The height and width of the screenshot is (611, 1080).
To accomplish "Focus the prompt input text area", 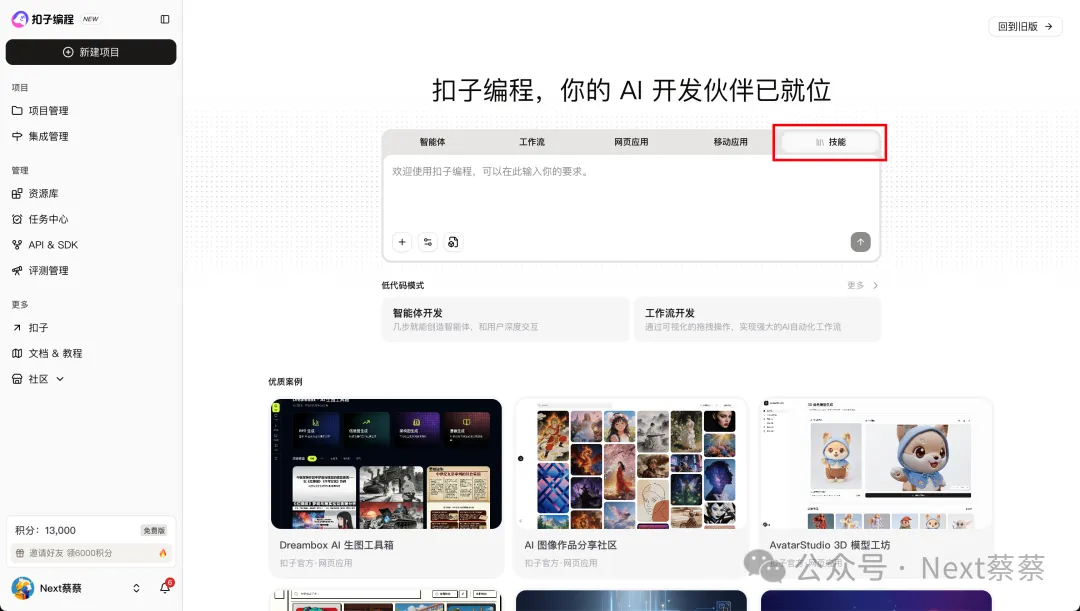I will coord(630,195).
